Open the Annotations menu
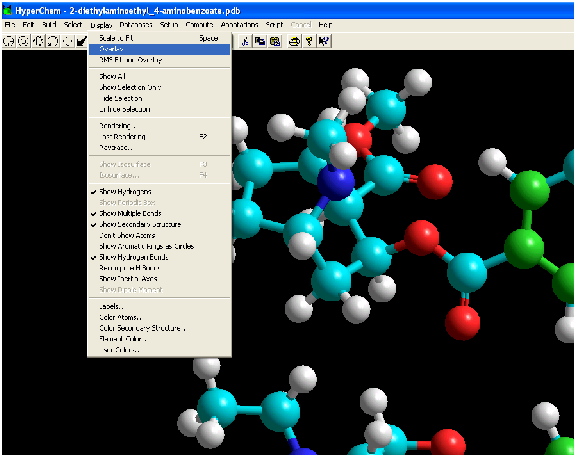Viewport: 574px width, 455px height. click(239, 25)
